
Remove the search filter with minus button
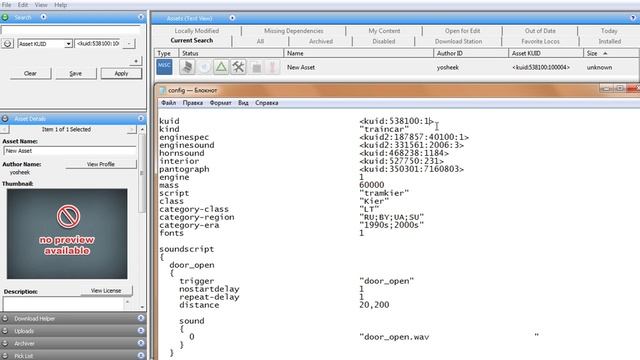tap(129, 44)
